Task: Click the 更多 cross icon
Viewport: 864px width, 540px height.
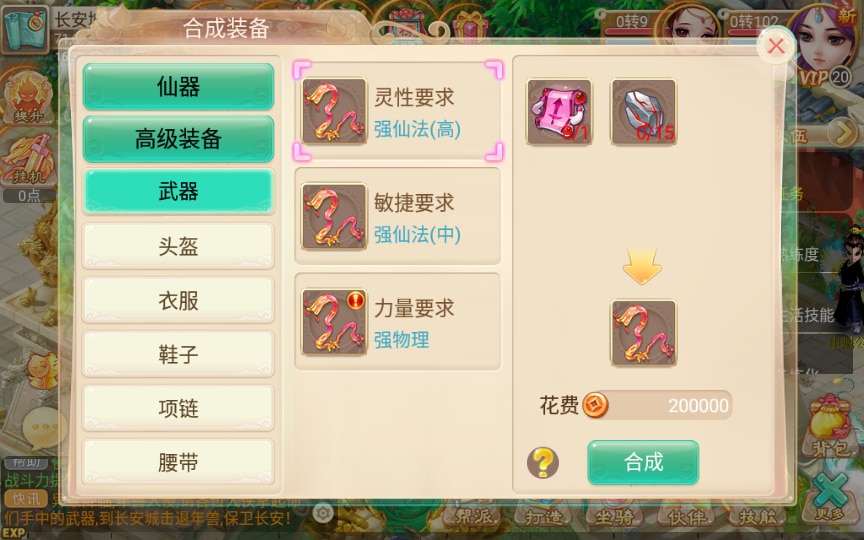Action: [831, 496]
